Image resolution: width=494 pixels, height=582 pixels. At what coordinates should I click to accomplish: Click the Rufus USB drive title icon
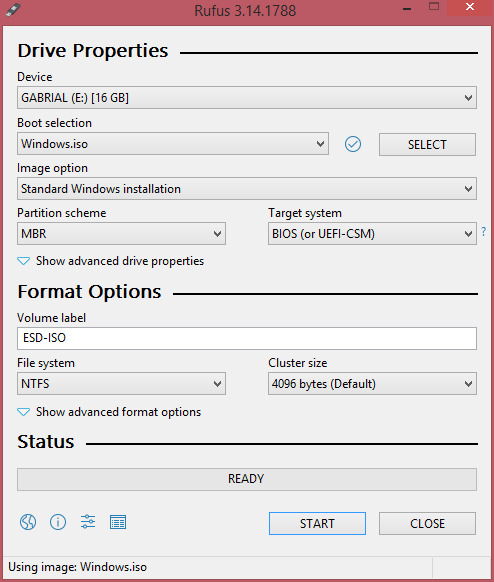(14, 9)
